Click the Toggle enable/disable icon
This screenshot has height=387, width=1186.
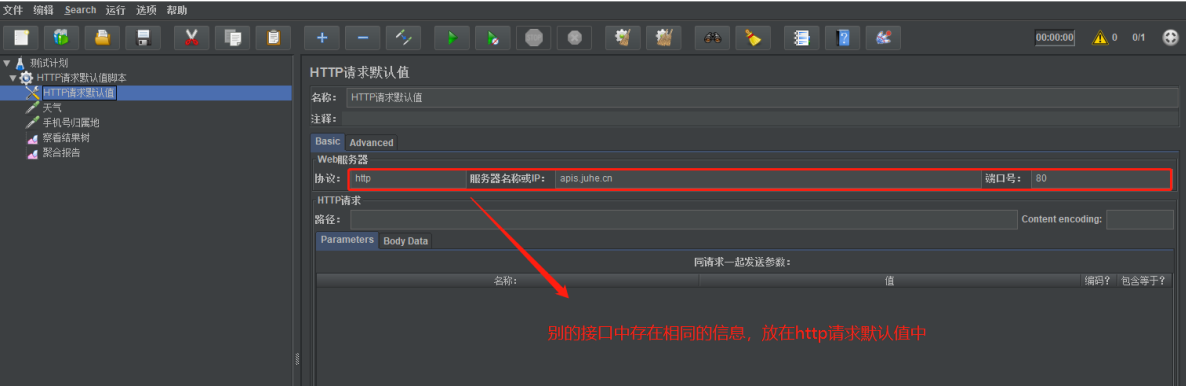(403, 37)
